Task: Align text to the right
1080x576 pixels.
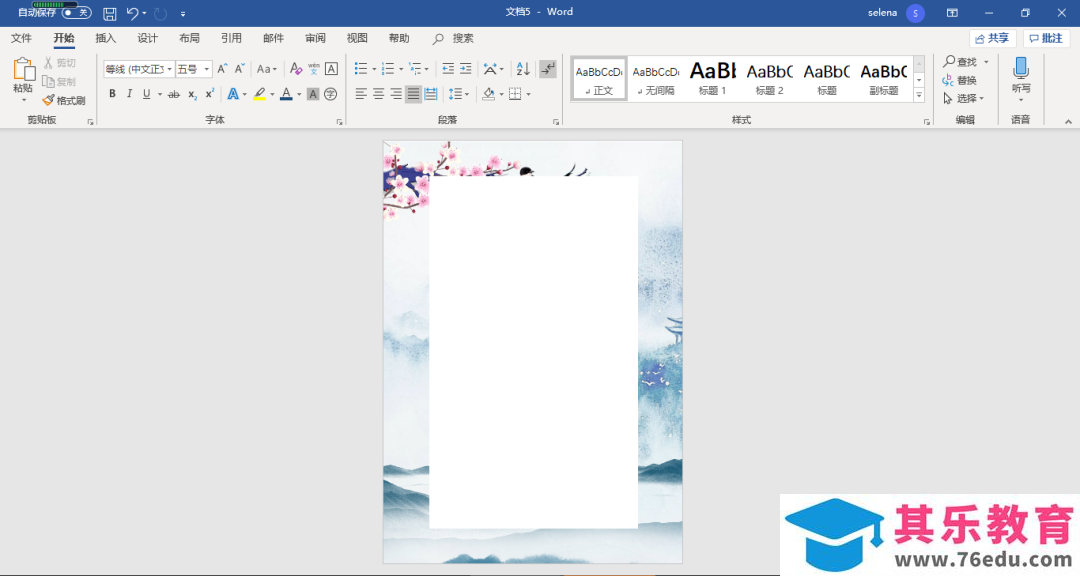Action: point(395,94)
